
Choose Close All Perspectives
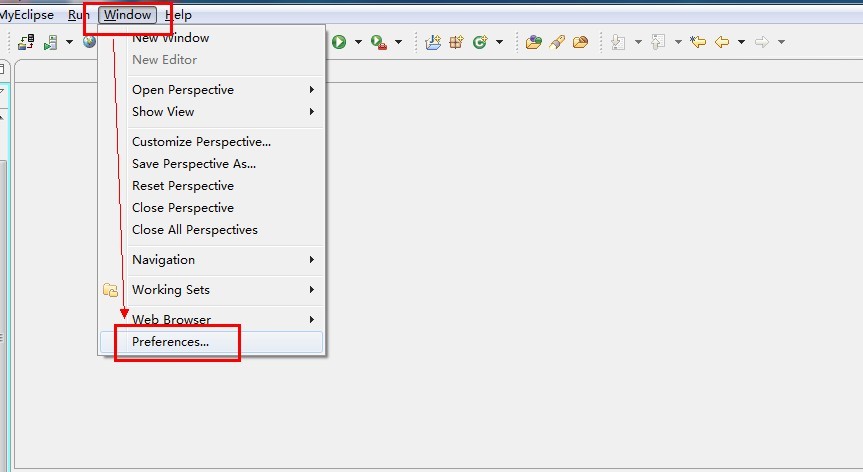[x=212, y=229]
